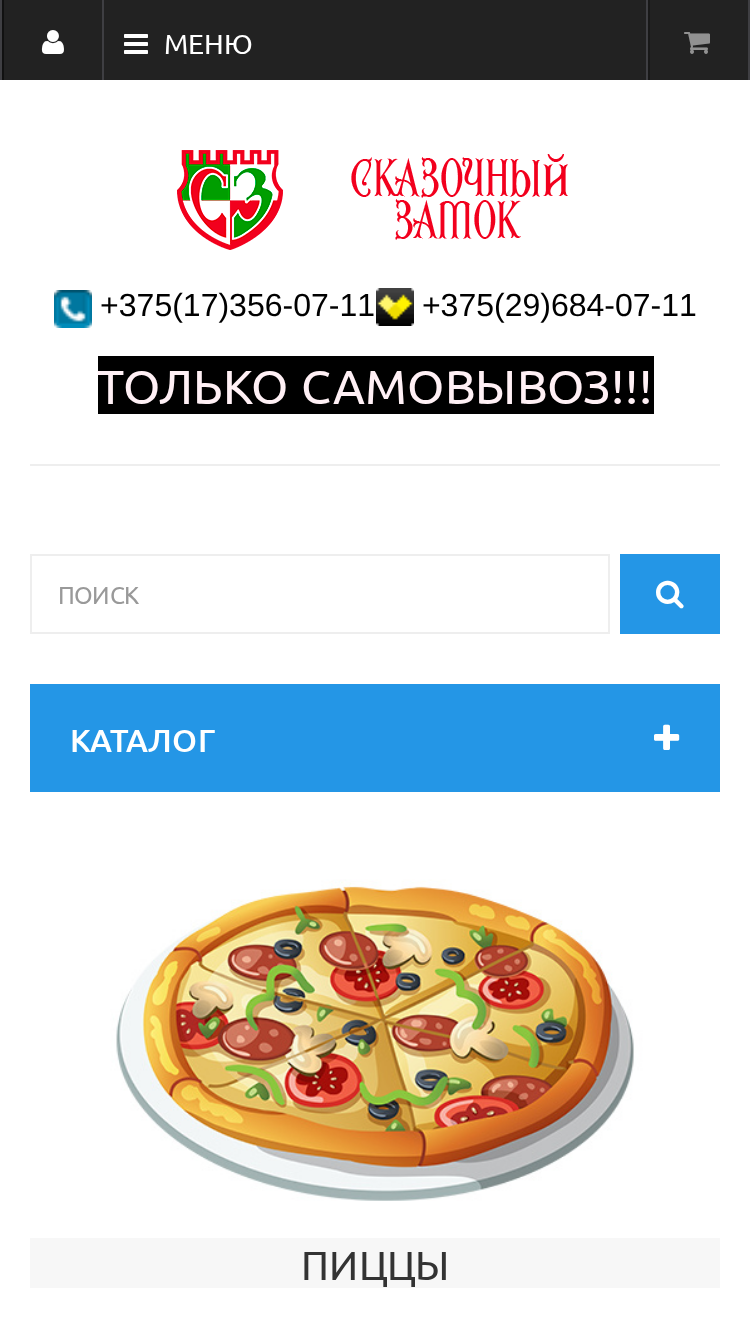Image resolution: width=750 pixels, height=1334 pixels.
Task: Tap the blue phone handset icon
Action: tap(73, 308)
